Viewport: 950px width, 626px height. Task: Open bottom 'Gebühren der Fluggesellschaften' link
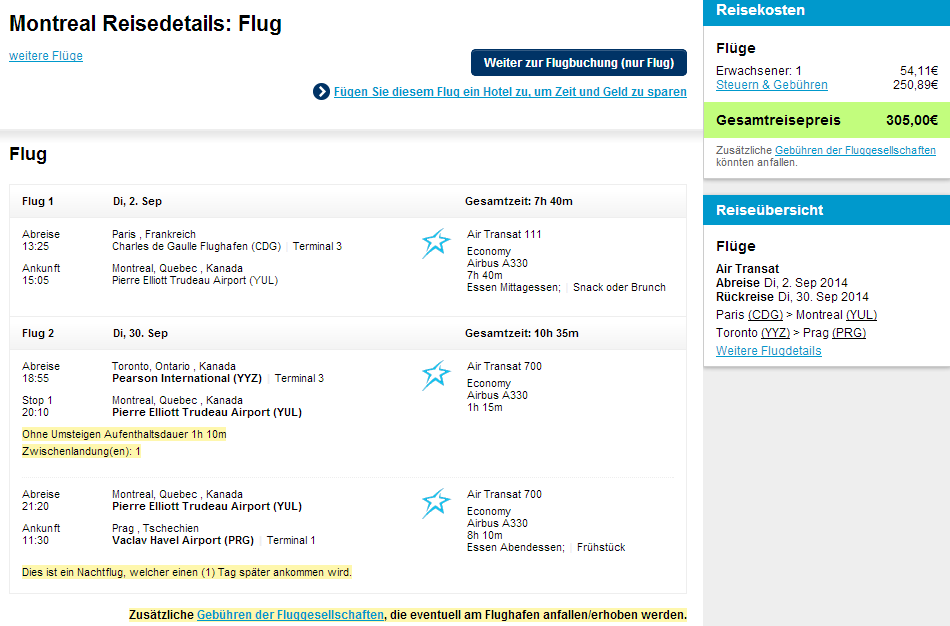(290, 614)
